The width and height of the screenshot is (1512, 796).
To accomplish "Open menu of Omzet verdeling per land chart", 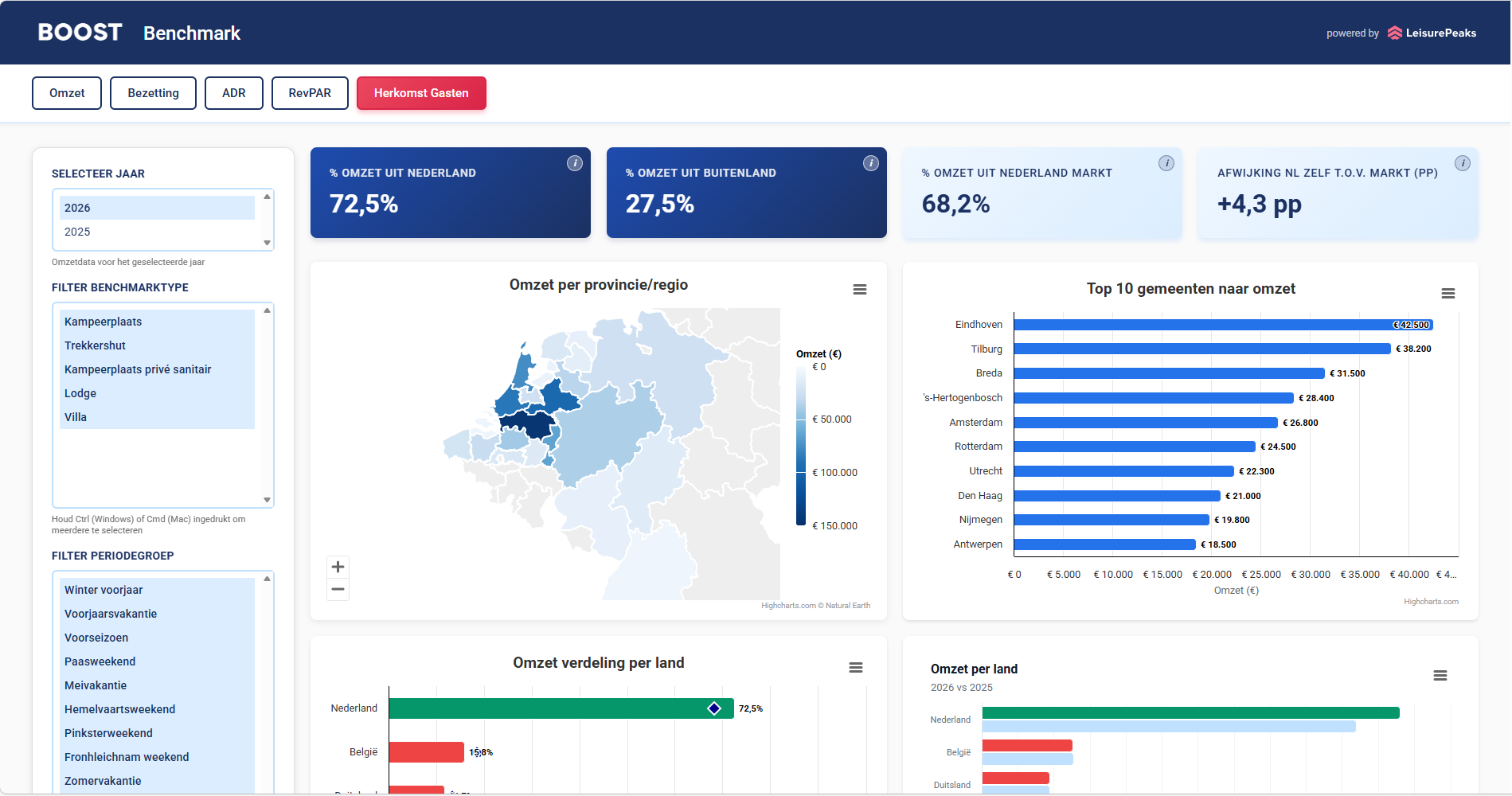I will (x=855, y=668).
